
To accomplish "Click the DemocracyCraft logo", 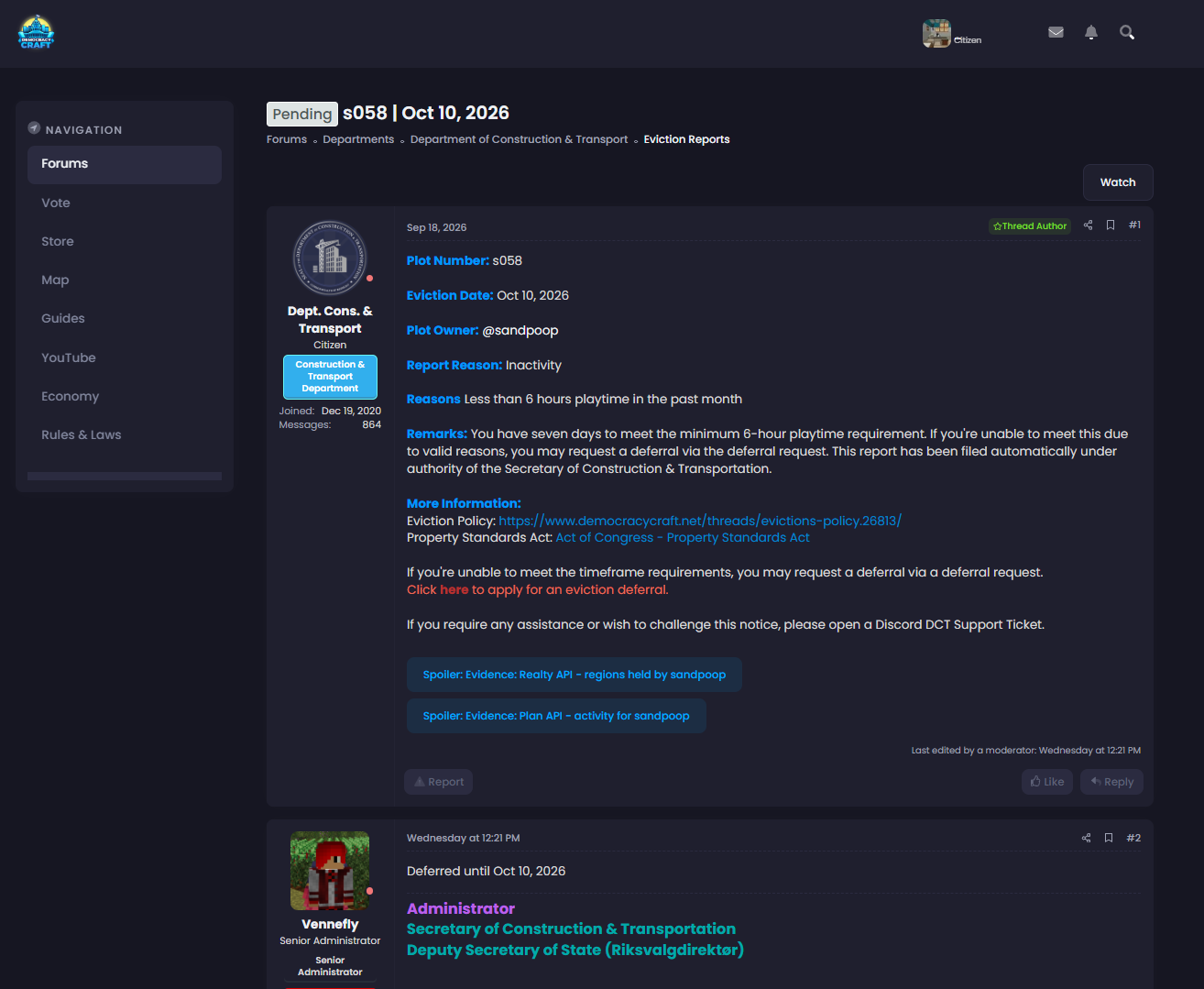I will coord(37,32).
